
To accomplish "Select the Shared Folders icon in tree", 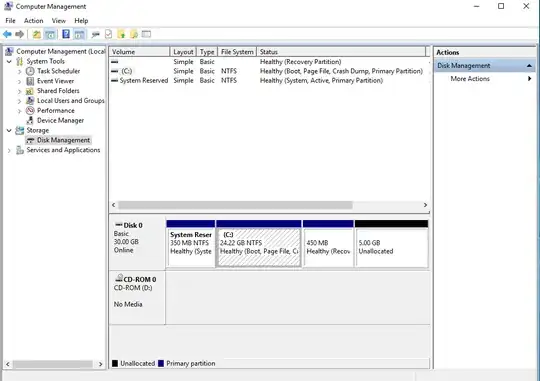I will click(30, 91).
